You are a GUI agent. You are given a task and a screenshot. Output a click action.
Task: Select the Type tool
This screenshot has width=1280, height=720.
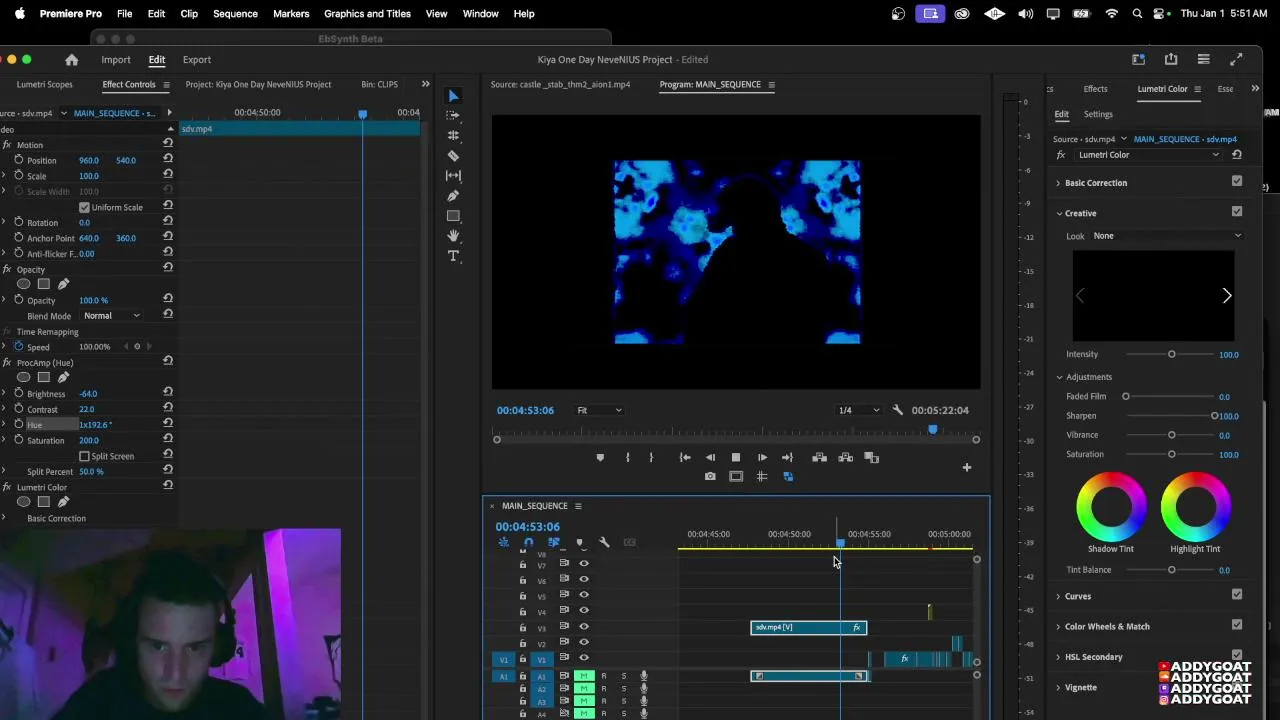pyautogui.click(x=453, y=256)
